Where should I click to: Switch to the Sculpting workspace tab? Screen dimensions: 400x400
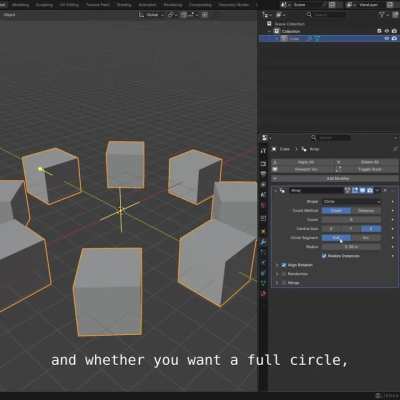tap(44, 5)
